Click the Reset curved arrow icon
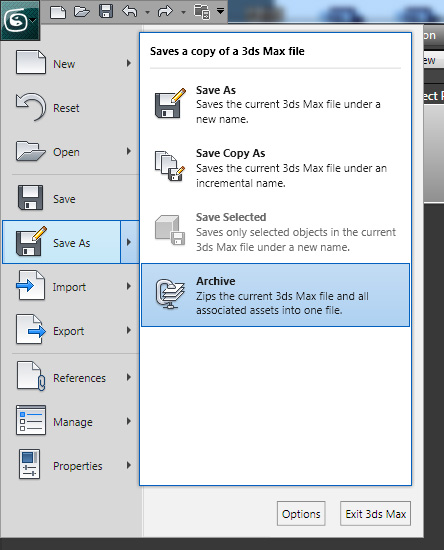 (31, 106)
